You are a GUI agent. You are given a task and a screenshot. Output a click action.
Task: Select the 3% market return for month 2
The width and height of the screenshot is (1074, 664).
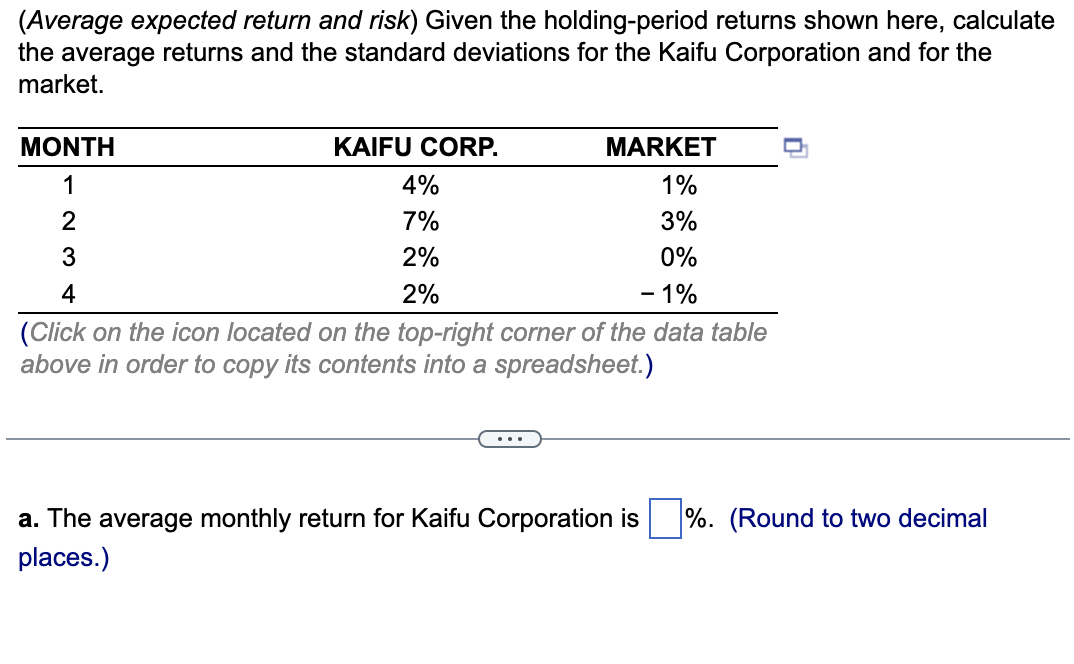click(x=677, y=221)
